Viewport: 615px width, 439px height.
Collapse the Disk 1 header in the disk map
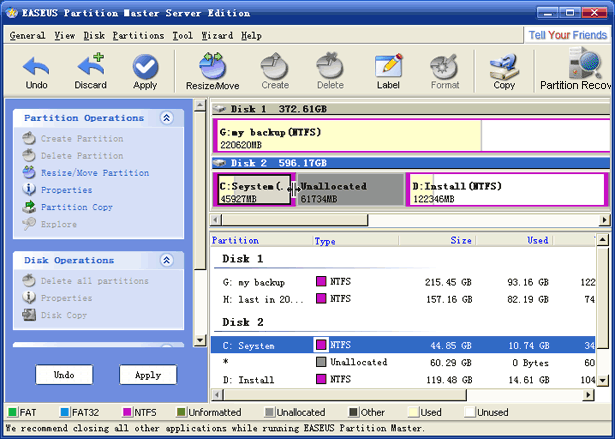(x=221, y=108)
